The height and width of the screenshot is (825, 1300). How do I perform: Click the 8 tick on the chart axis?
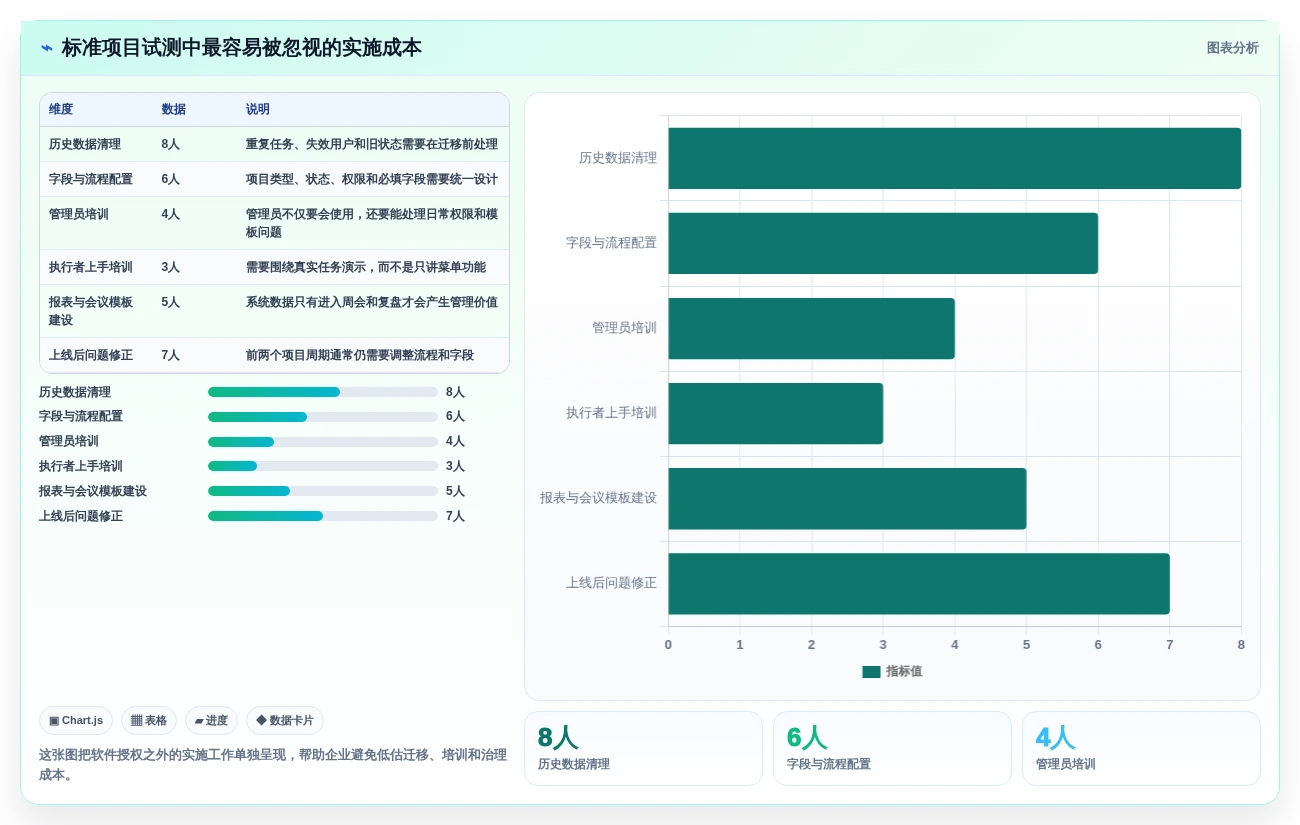coord(1241,645)
